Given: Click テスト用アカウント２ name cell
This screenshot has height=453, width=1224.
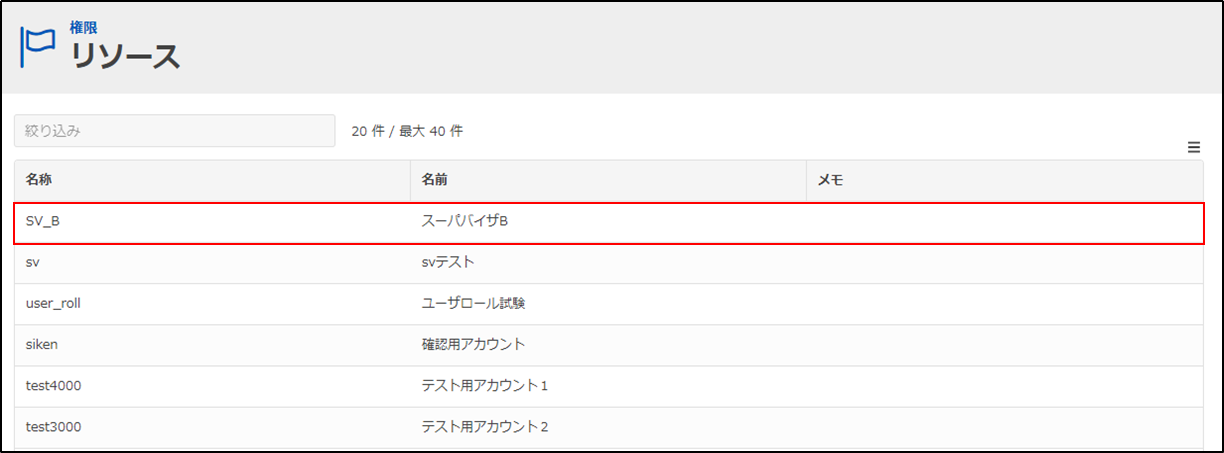Looking at the screenshot, I should coord(485,426).
